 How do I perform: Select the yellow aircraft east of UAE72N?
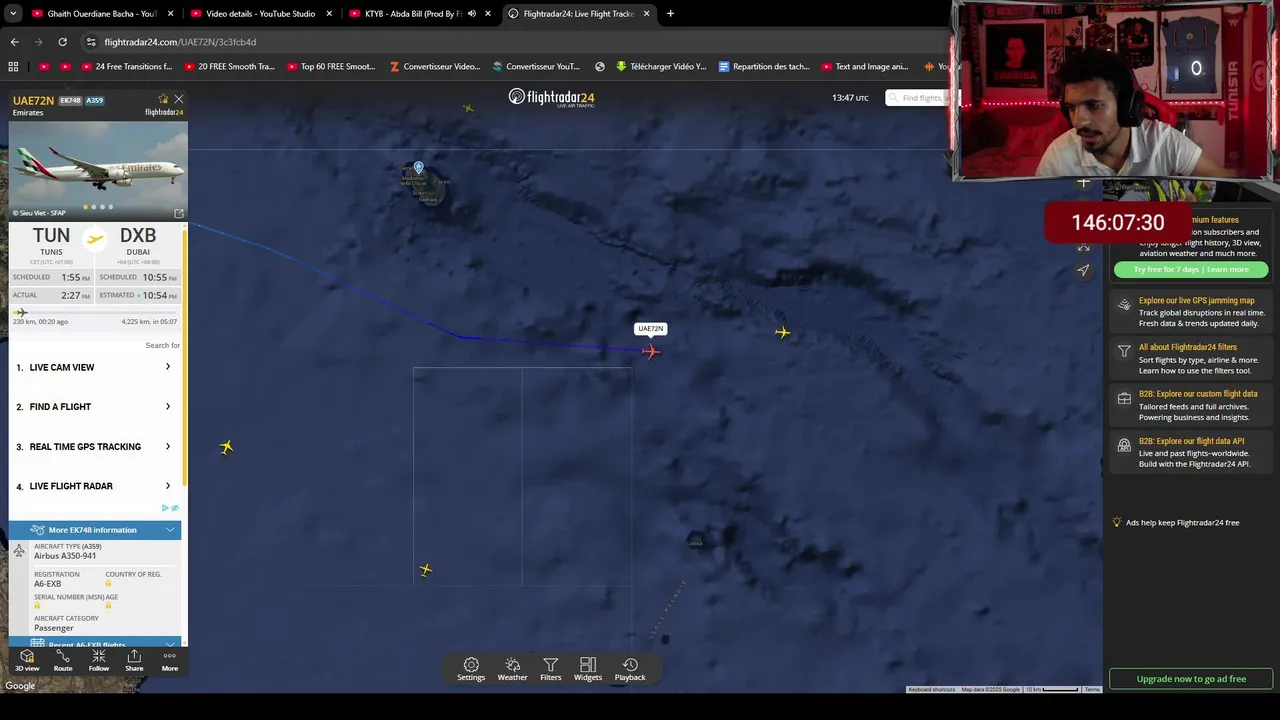pyautogui.click(x=782, y=332)
